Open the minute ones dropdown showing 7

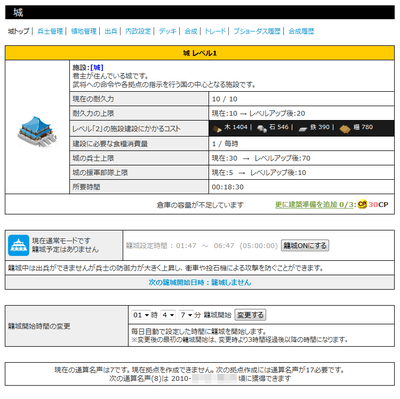(x=186, y=315)
